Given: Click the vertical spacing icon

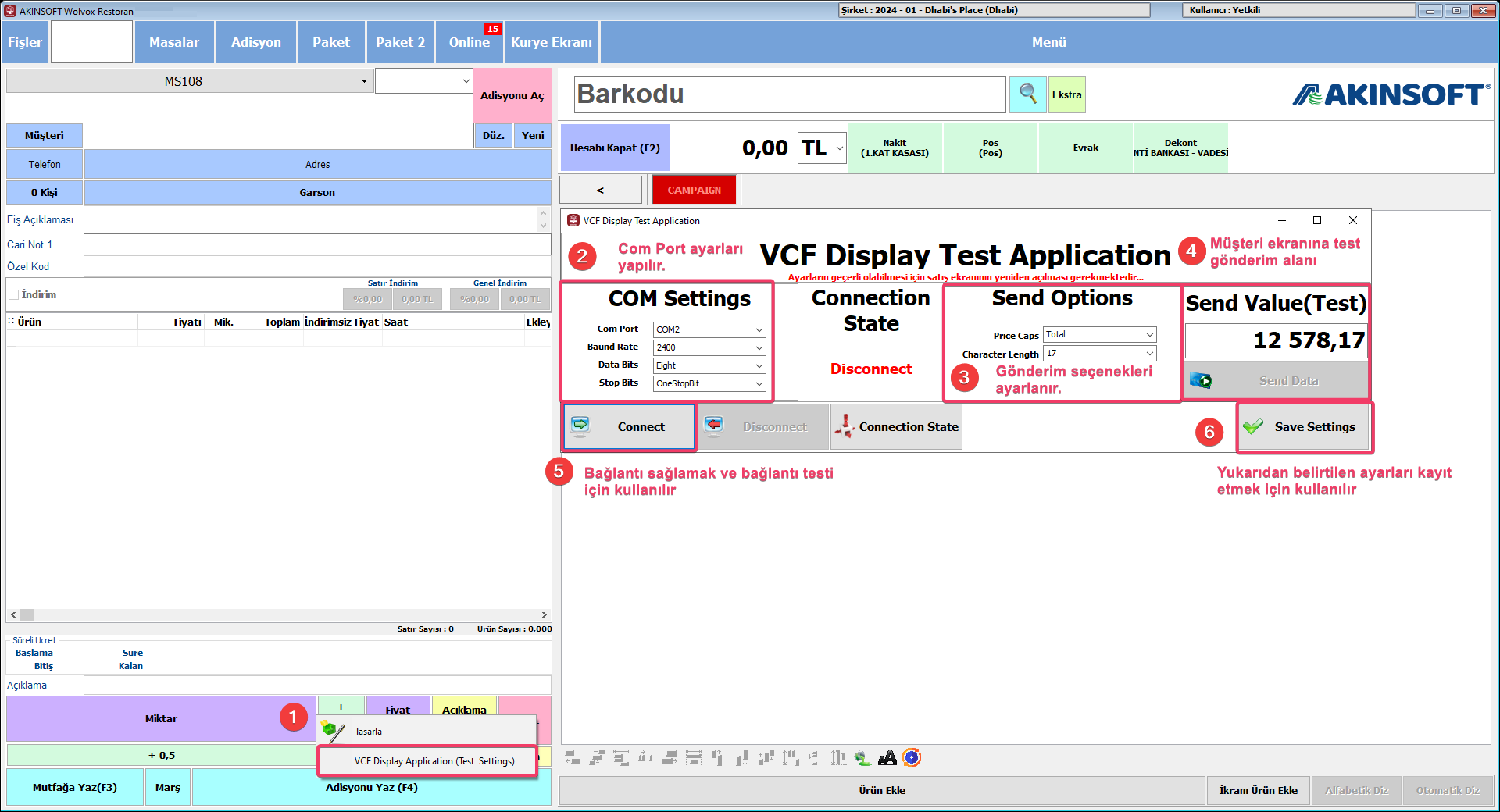Looking at the screenshot, I should pyautogui.click(x=813, y=757).
